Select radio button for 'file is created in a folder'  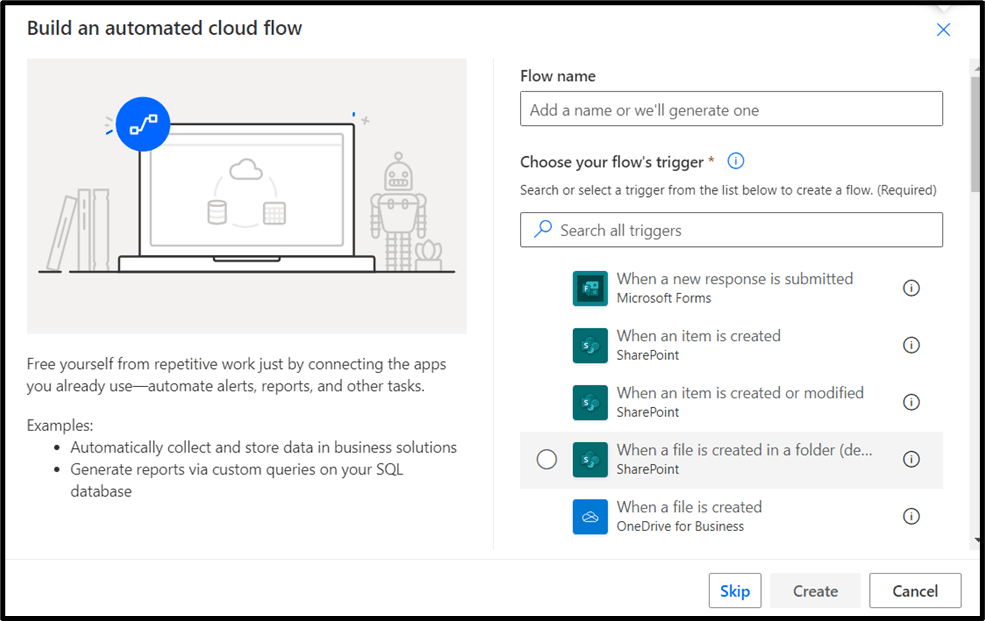pos(547,459)
